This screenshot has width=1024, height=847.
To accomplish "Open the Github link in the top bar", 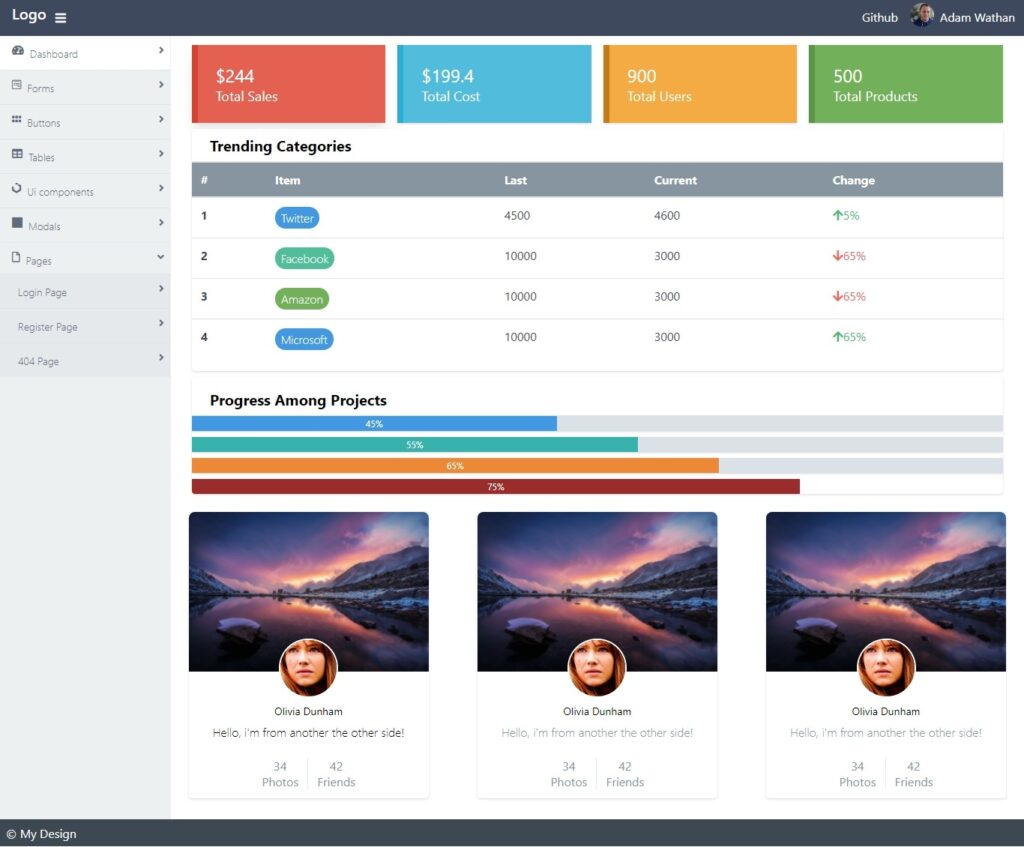I will coord(878,17).
